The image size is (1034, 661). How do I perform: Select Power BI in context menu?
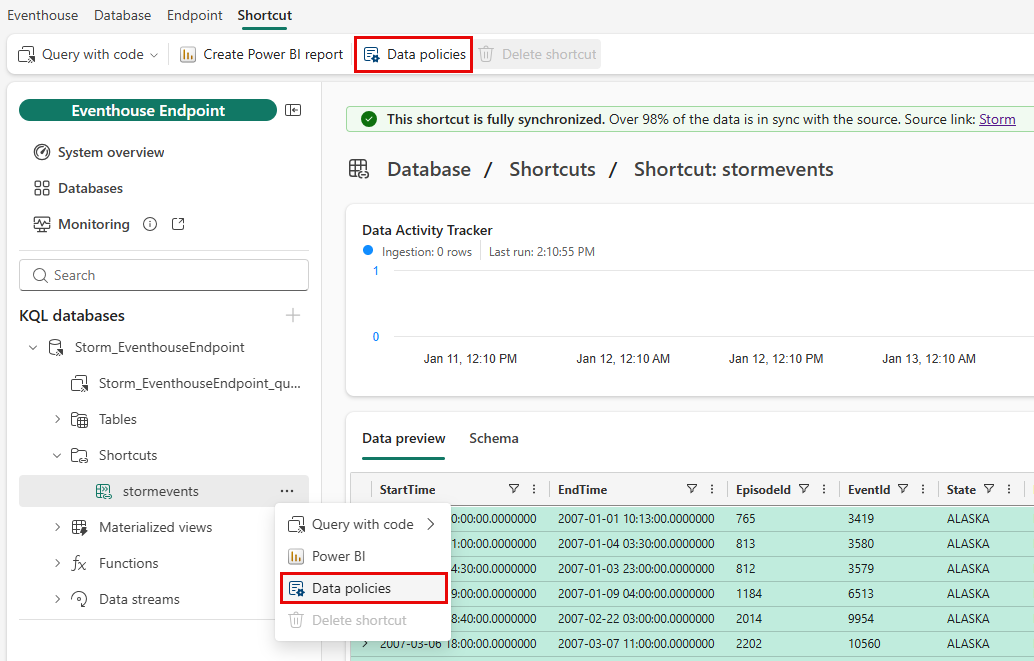pyautogui.click(x=362, y=556)
